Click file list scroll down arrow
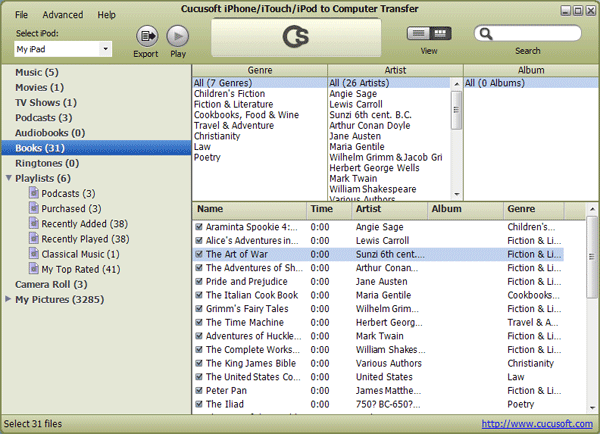Viewport: 600px width, 434px height. pyautogui.click(x=592, y=408)
